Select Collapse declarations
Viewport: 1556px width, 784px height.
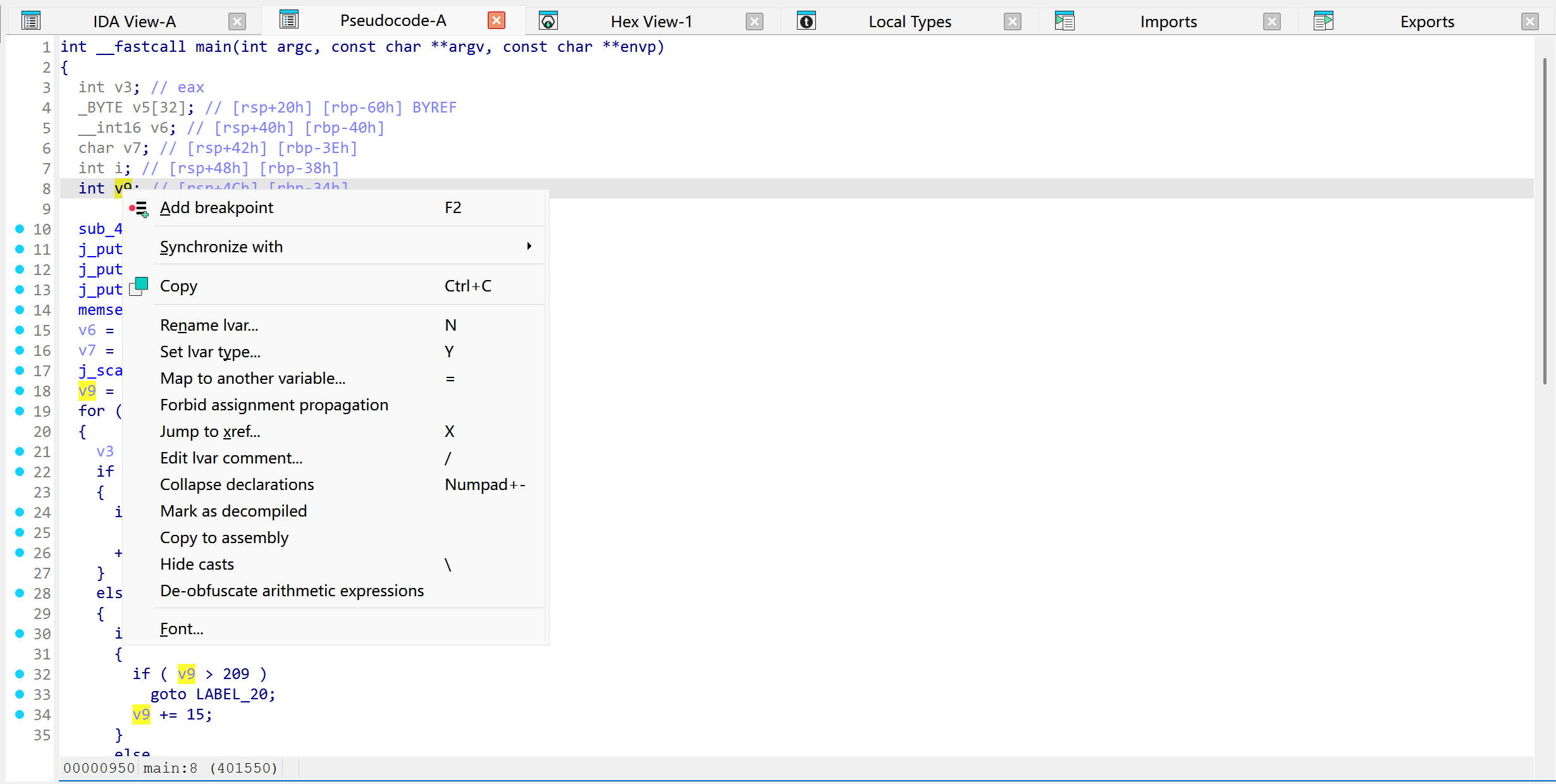click(237, 484)
